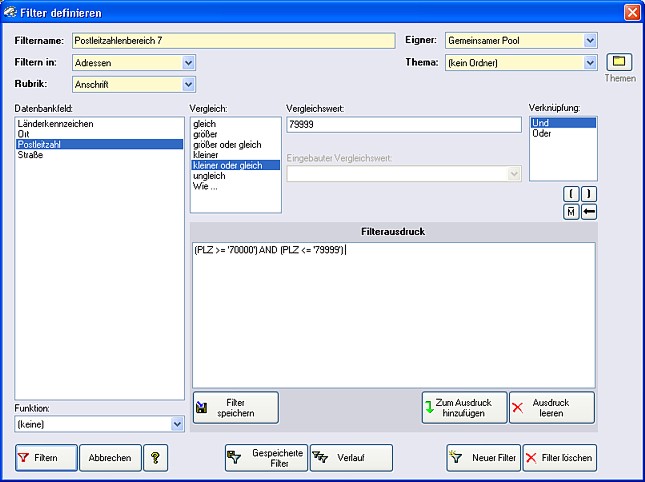Expand the Rubrik combo box
Viewport: 645px width, 482px height.
tap(189, 84)
